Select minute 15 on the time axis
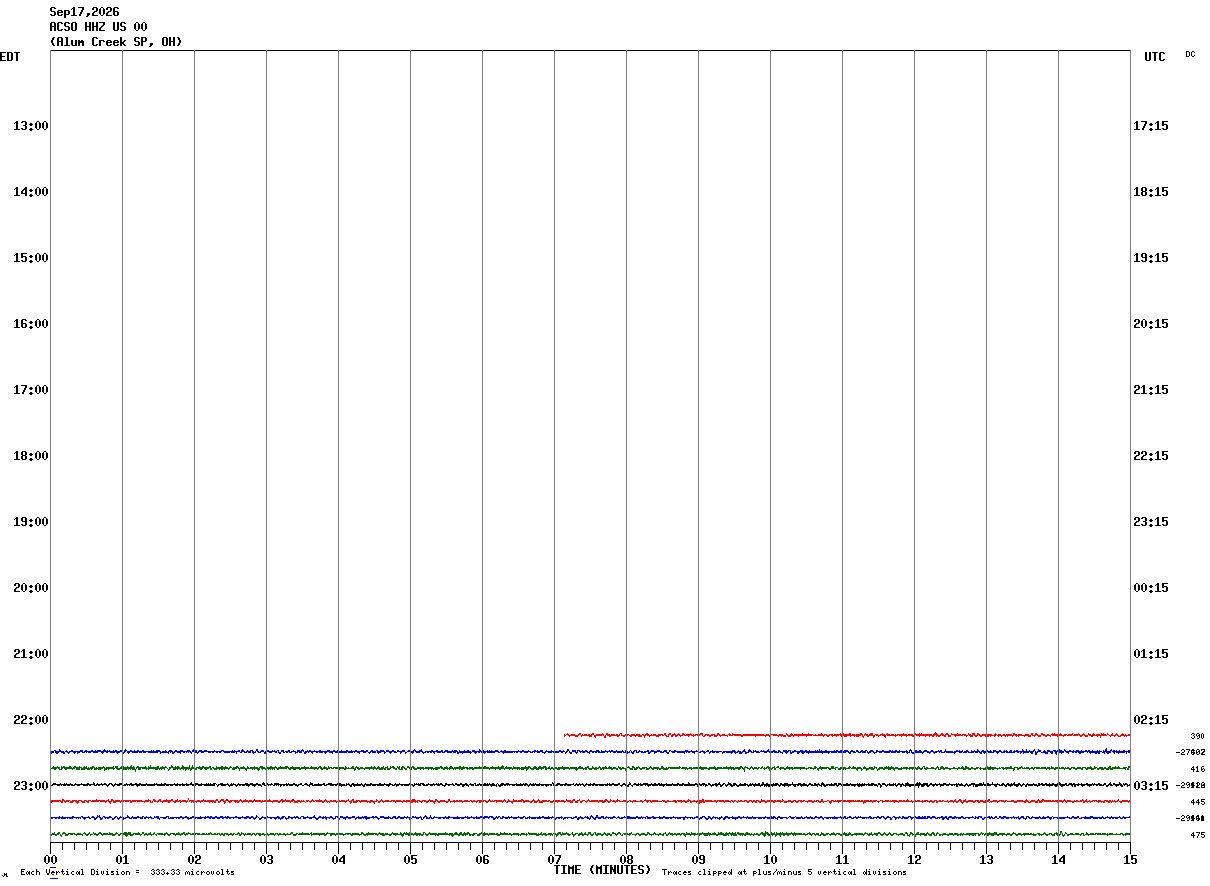 [1130, 860]
